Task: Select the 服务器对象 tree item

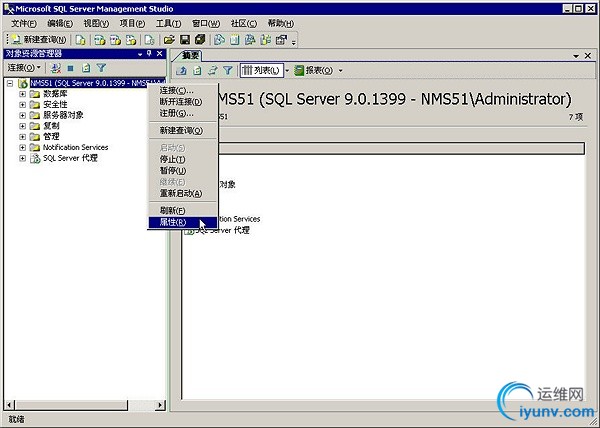Action: click(x=63, y=115)
